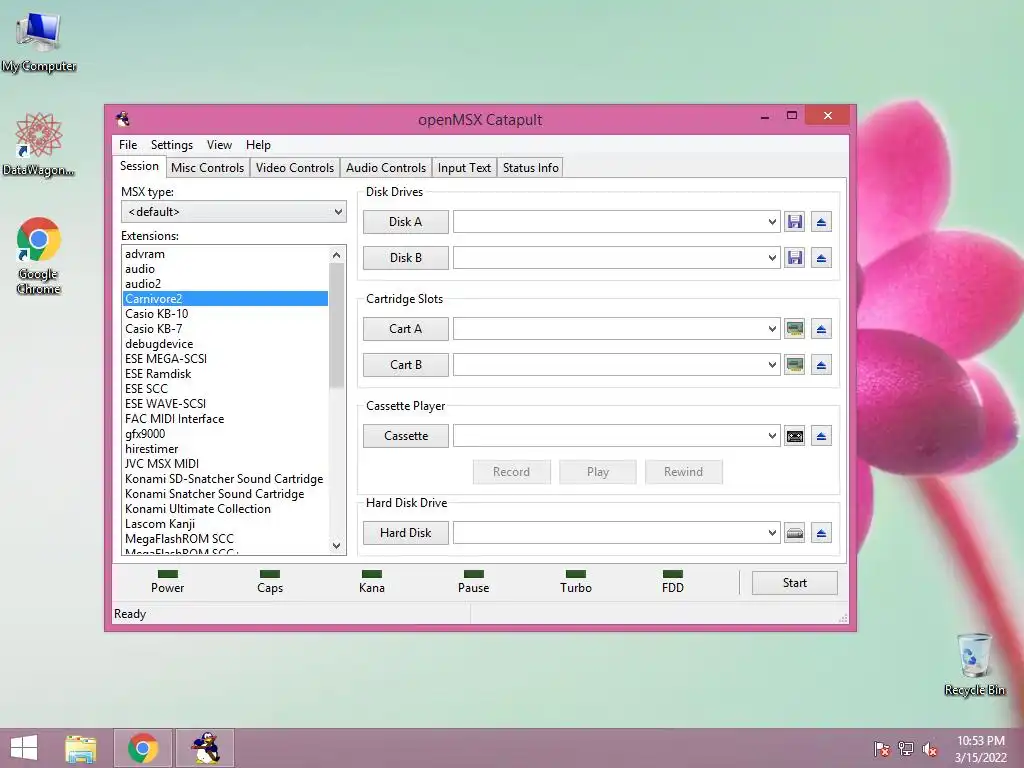Switch to the Misc Controls tab
1024x768 pixels.
(x=208, y=168)
